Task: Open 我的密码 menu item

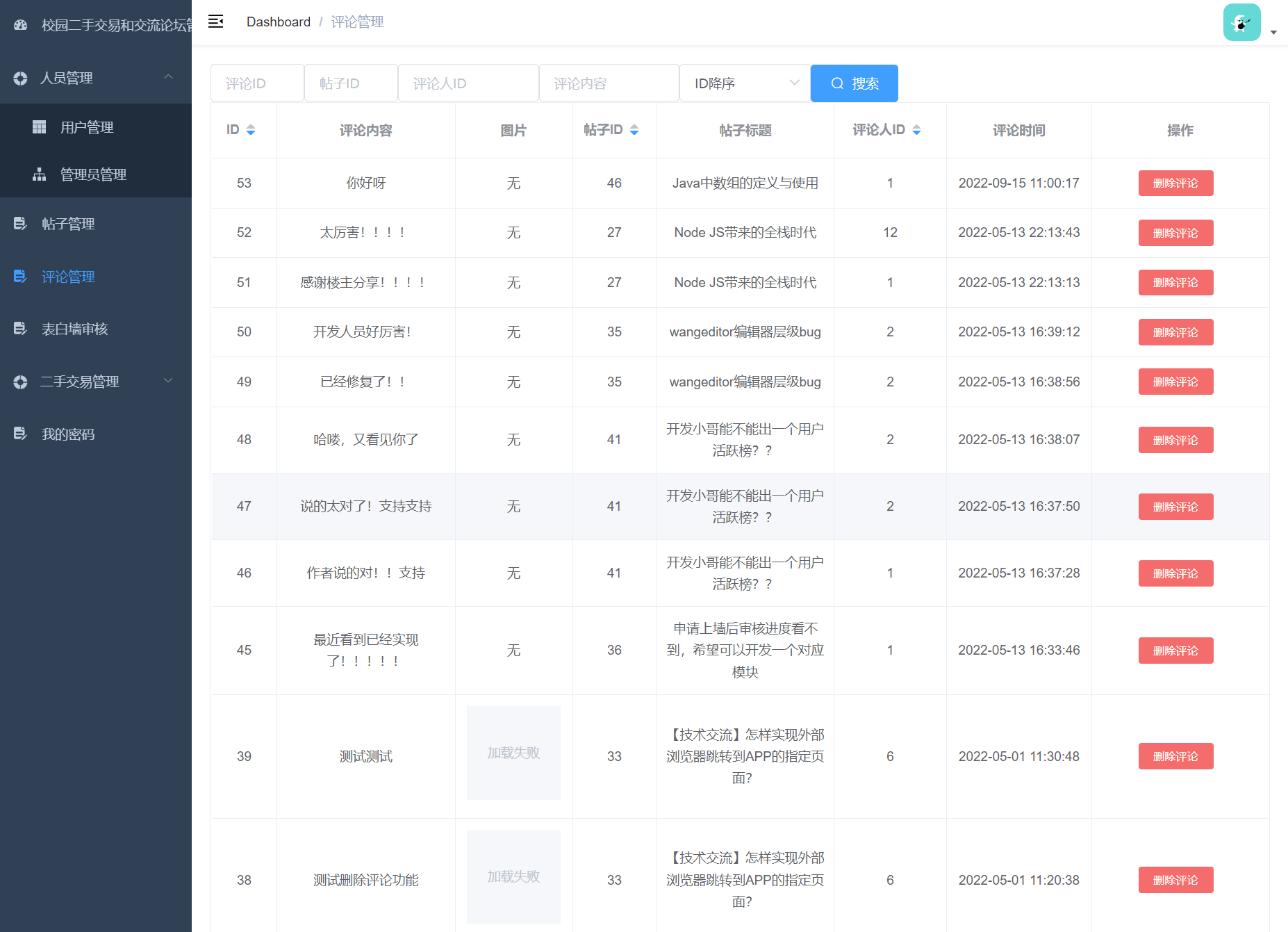Action: (96, 434)
